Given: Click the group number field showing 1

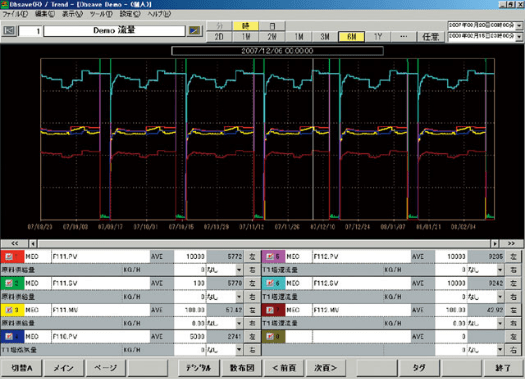Looking at the screenshot, I should pos(30,31).
